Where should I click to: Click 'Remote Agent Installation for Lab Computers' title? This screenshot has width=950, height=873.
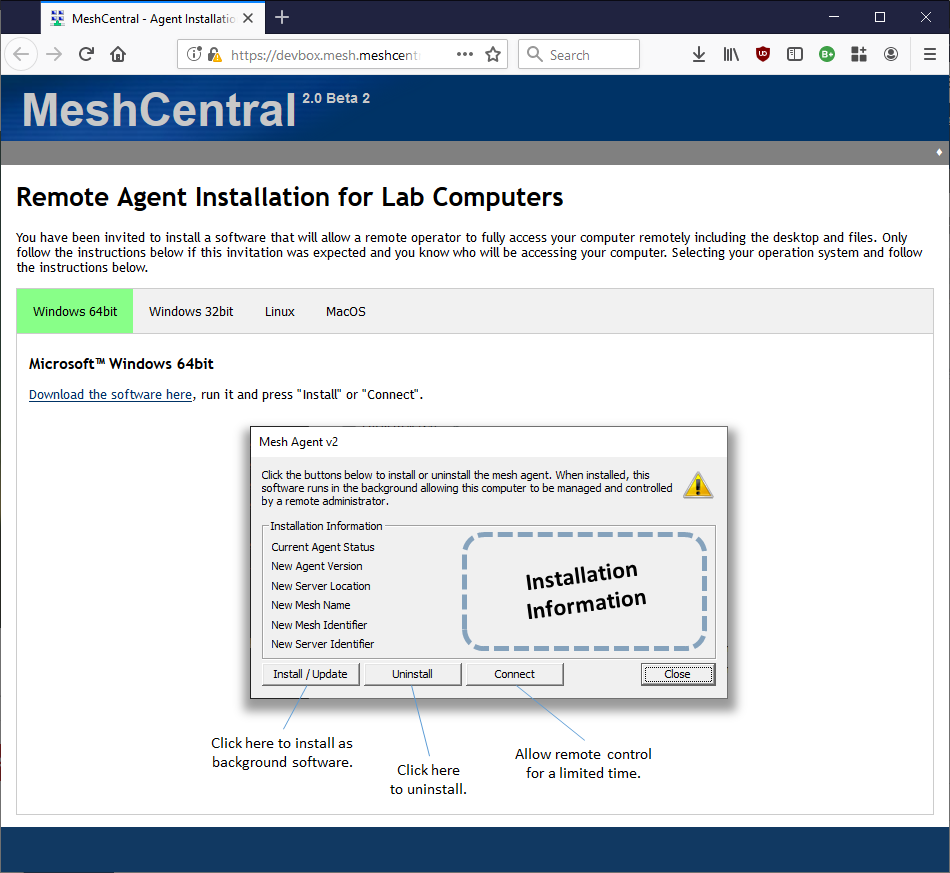pyautogui.click(x=290, y=198)
